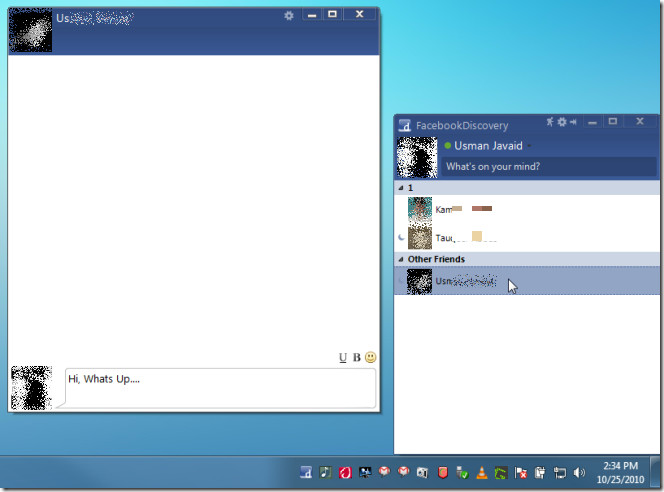The image size is (664, 492).
Task: Collapse the friend group named "1"
Action: click(x=401, y=188)
